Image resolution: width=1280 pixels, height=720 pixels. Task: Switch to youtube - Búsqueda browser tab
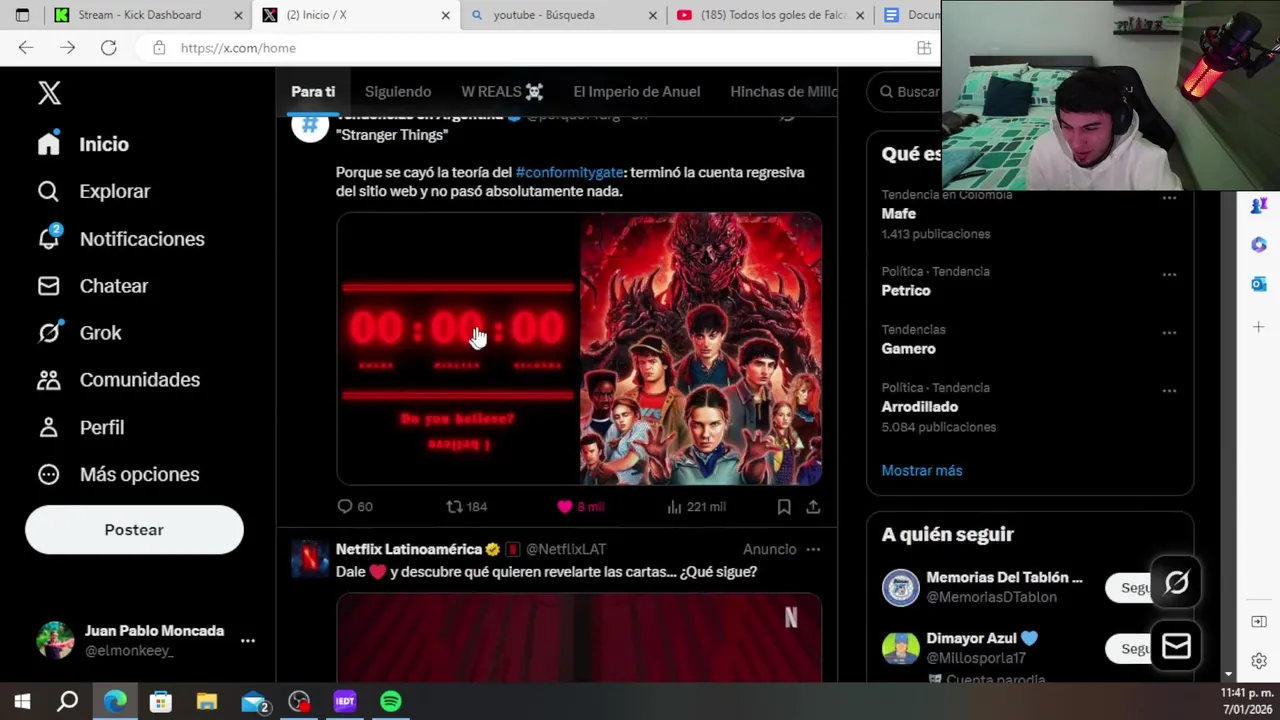click(563, 15)
